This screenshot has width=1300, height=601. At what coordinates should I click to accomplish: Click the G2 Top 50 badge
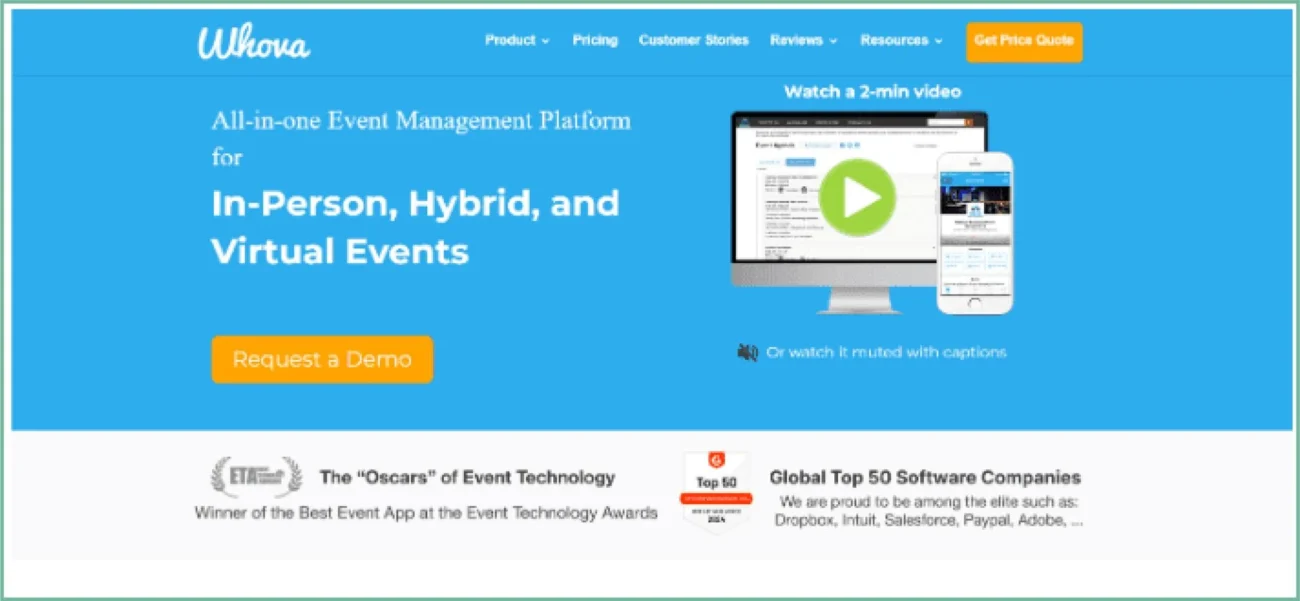(x=716, y=492)
